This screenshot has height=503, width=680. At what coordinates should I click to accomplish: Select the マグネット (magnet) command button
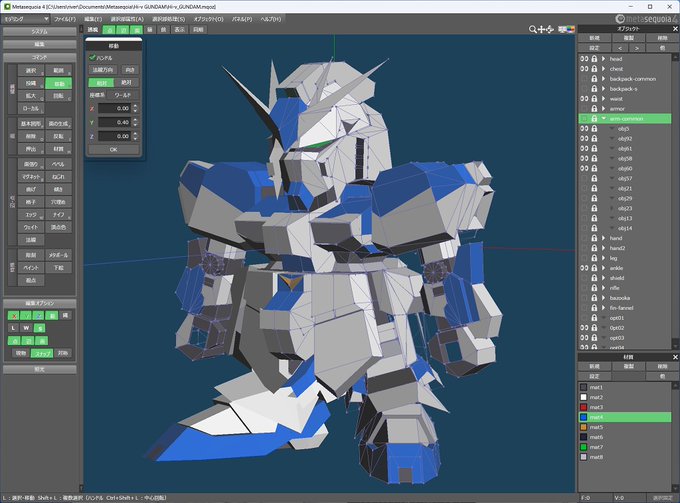(x=31, y=177)
